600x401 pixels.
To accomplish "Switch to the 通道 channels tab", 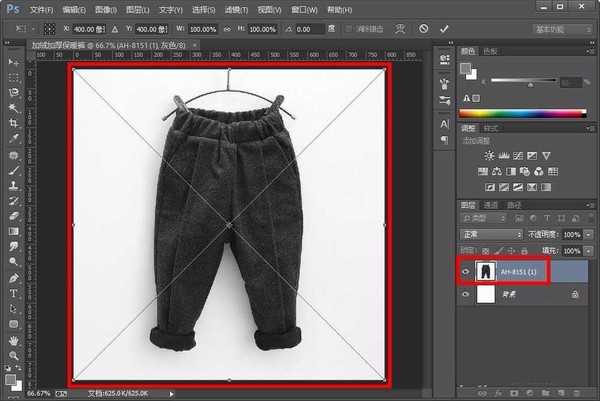I will point(490,203).
